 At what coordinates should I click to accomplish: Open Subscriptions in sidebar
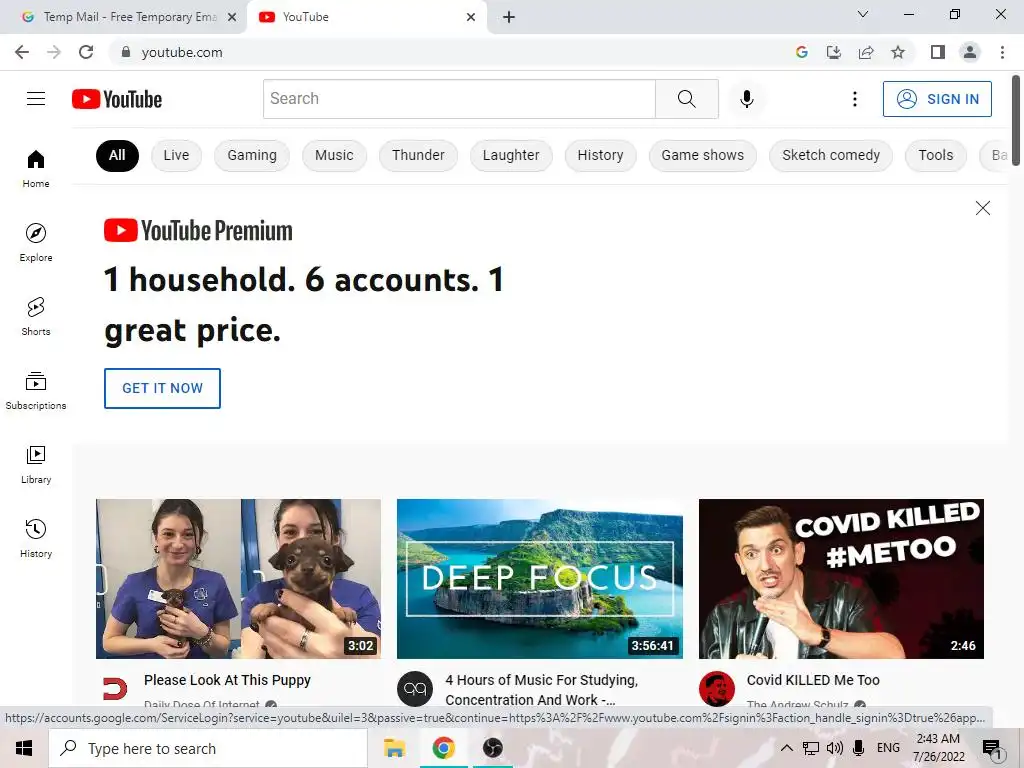36,391
